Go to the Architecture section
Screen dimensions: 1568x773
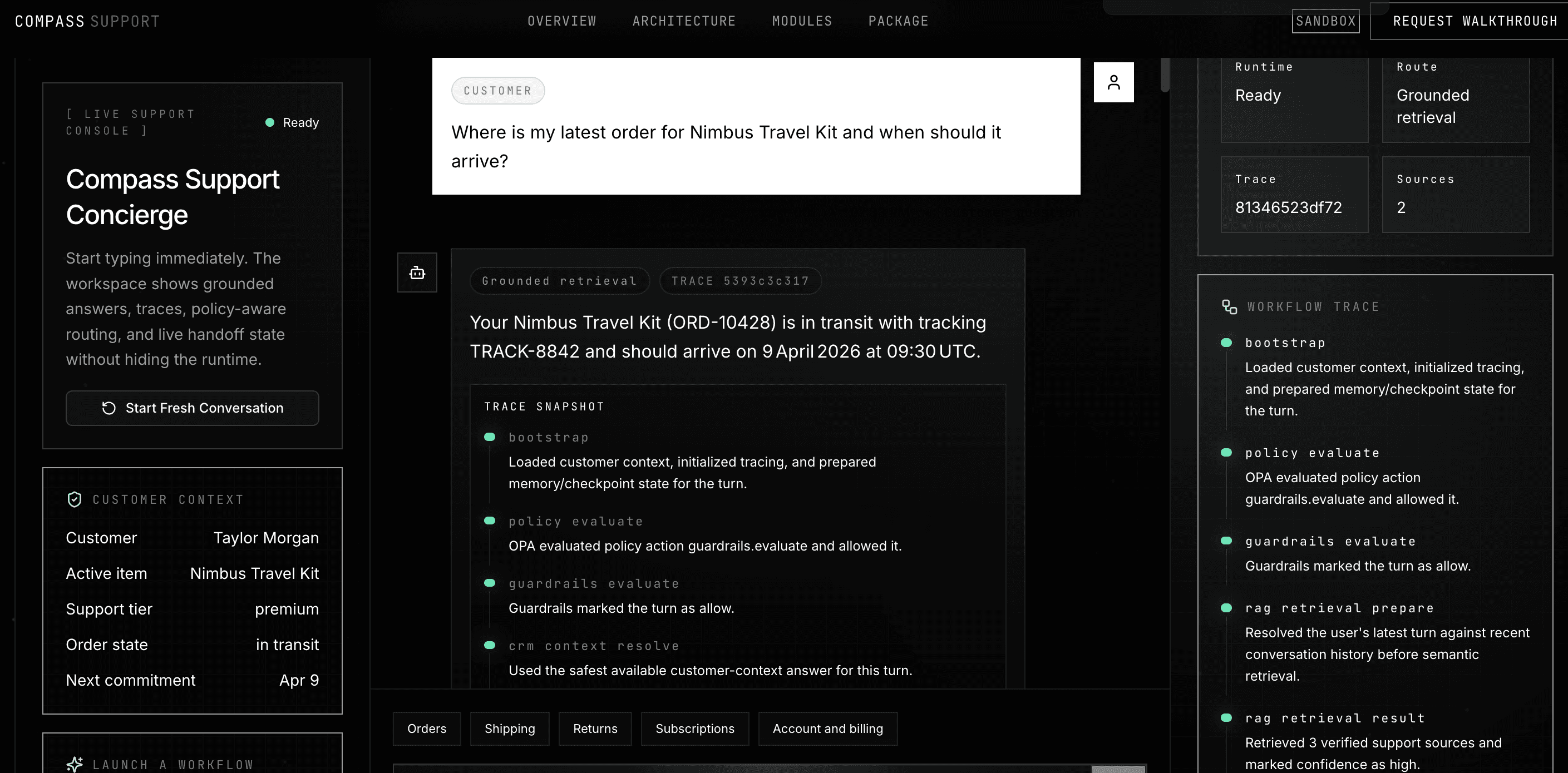683,21
